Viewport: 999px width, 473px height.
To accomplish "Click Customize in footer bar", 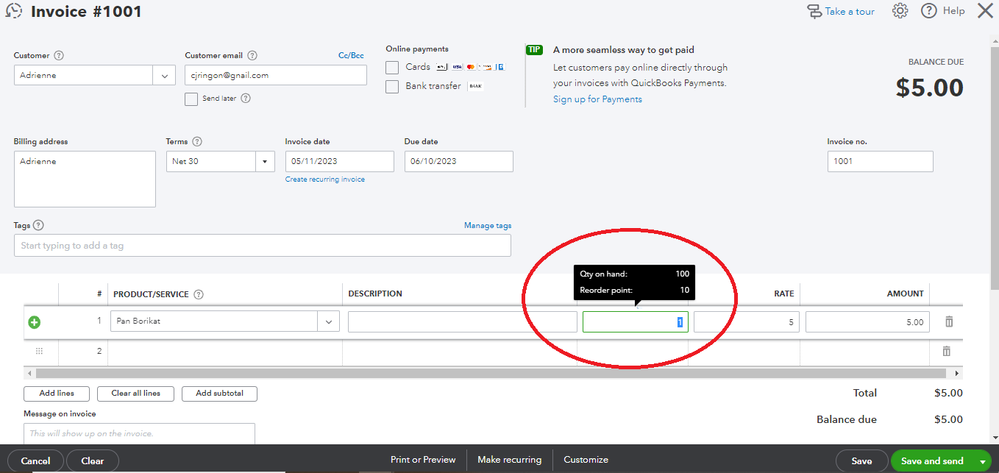I will tap(586, 460).
